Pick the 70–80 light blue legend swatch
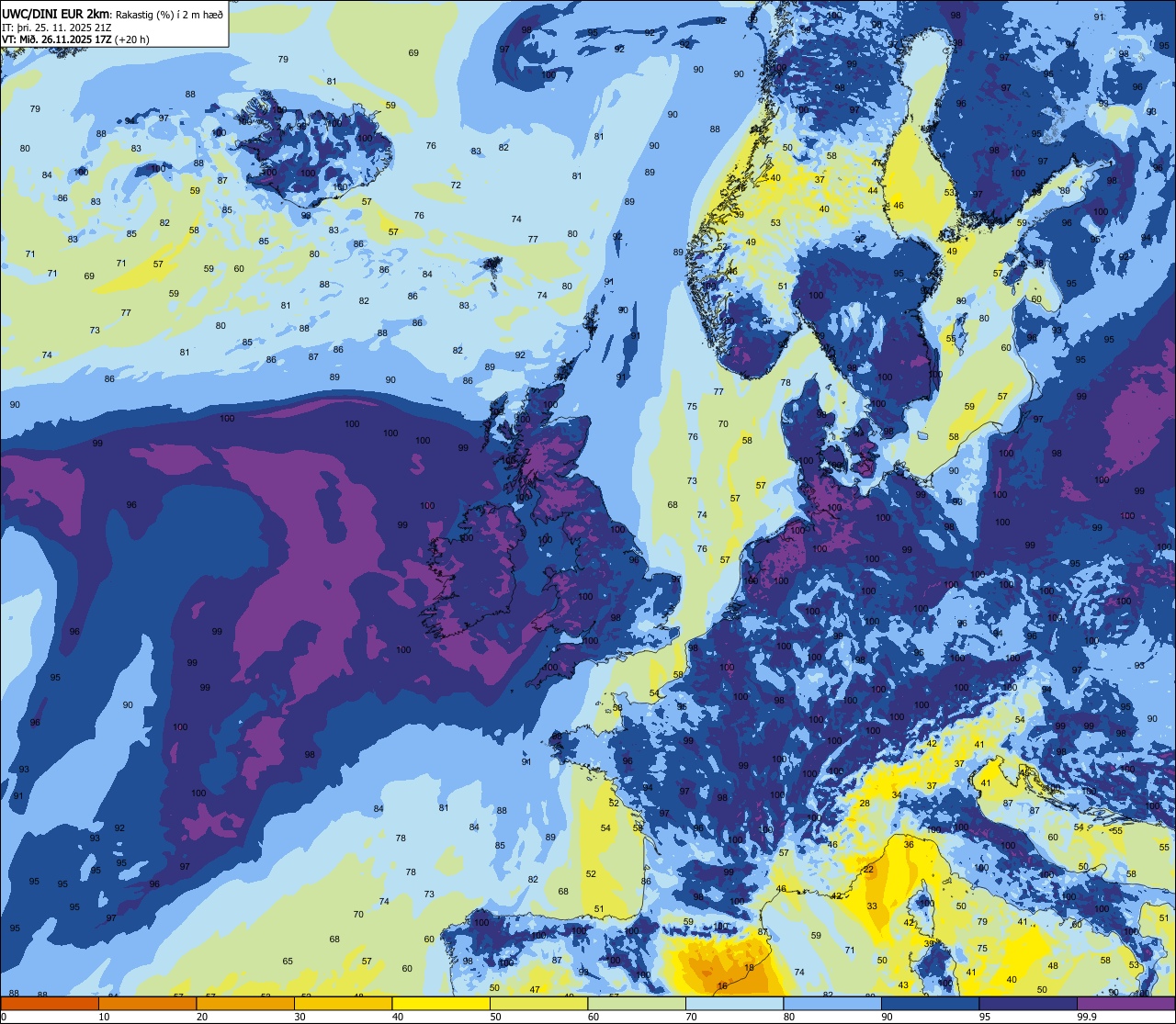 [x=735, y=1003]
